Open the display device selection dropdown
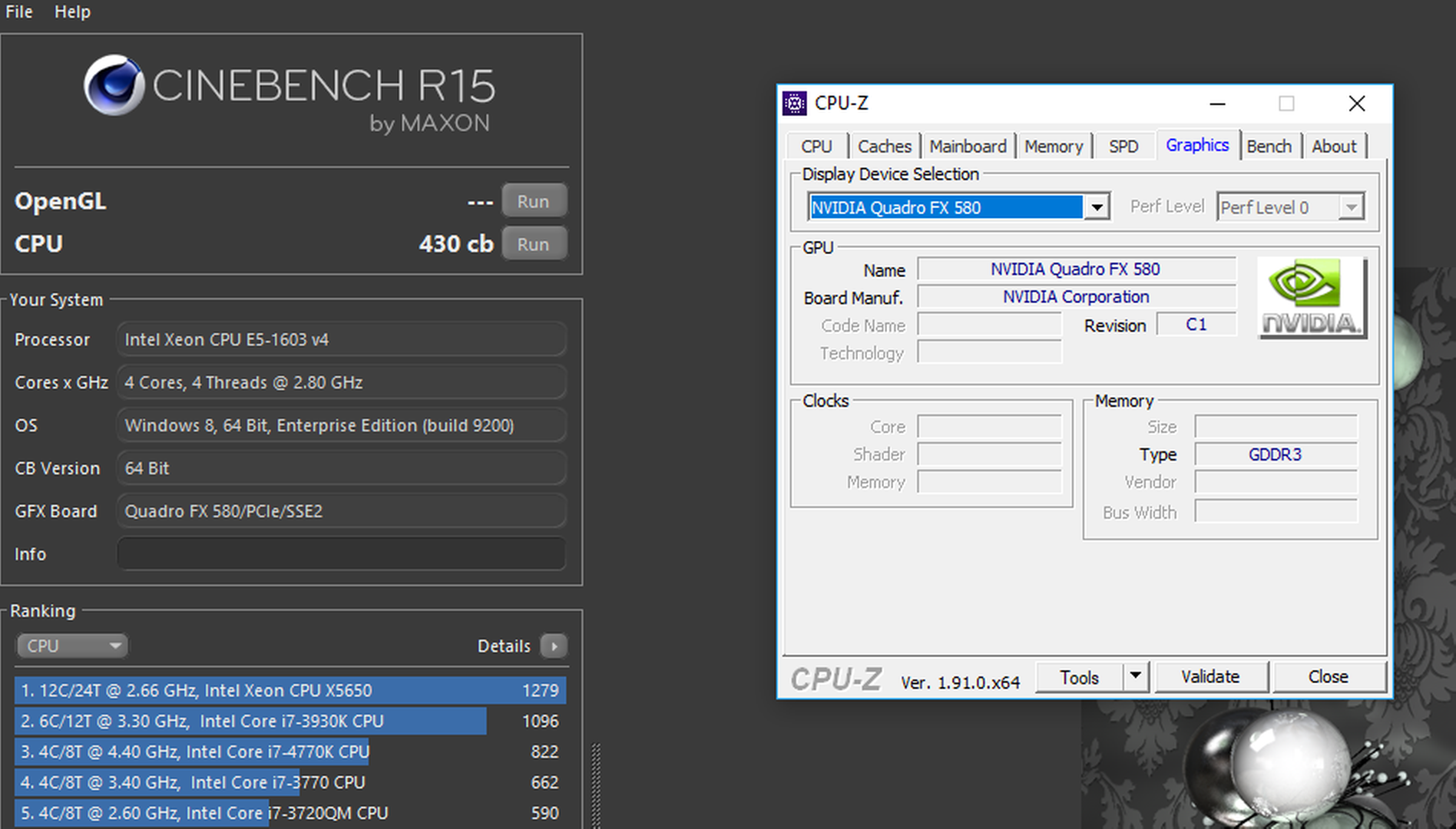The width and height of the screenshot is (1456, 829). coord(1097,207)
